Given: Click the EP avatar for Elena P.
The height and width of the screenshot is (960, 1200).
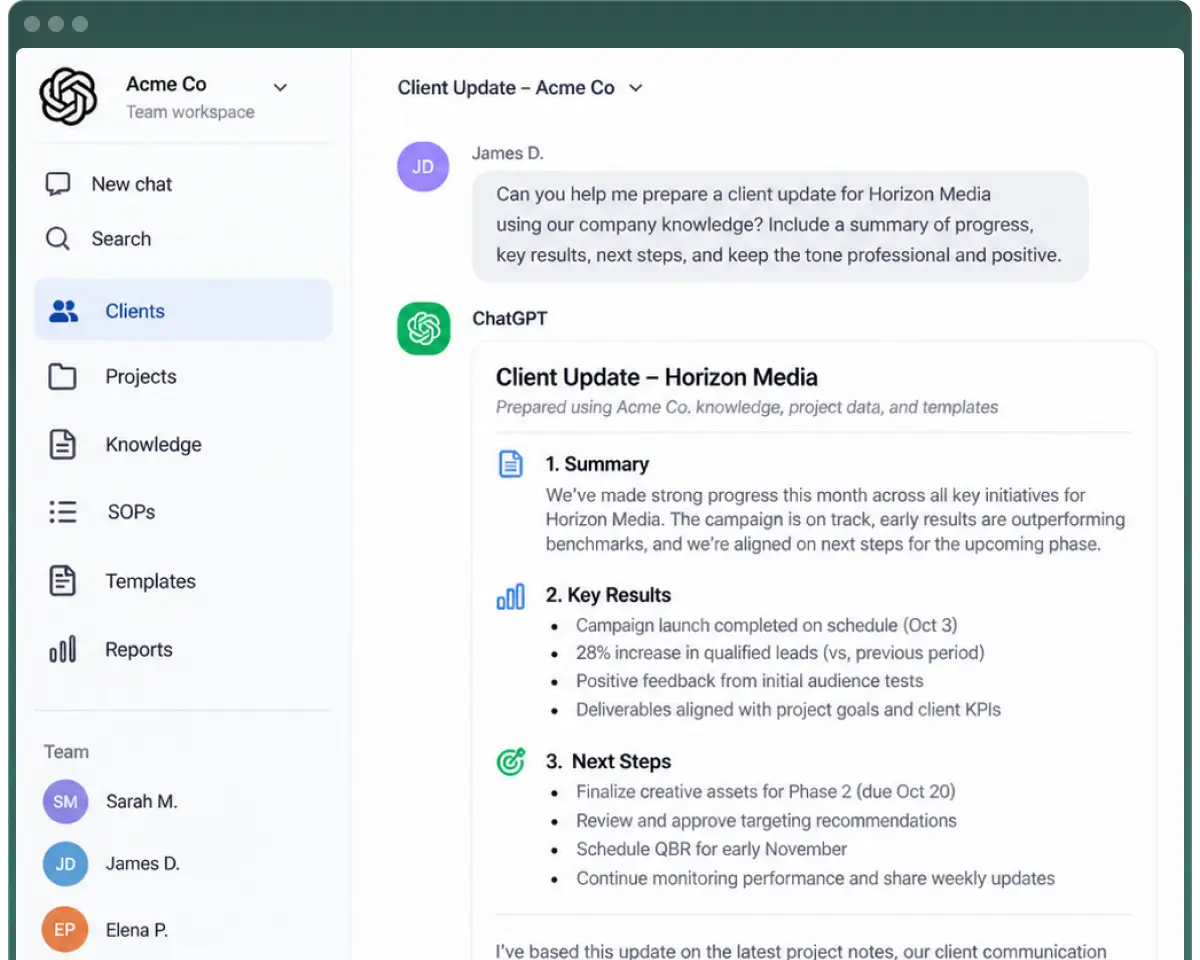Looking at the screenshot, I should click(65, 930).
